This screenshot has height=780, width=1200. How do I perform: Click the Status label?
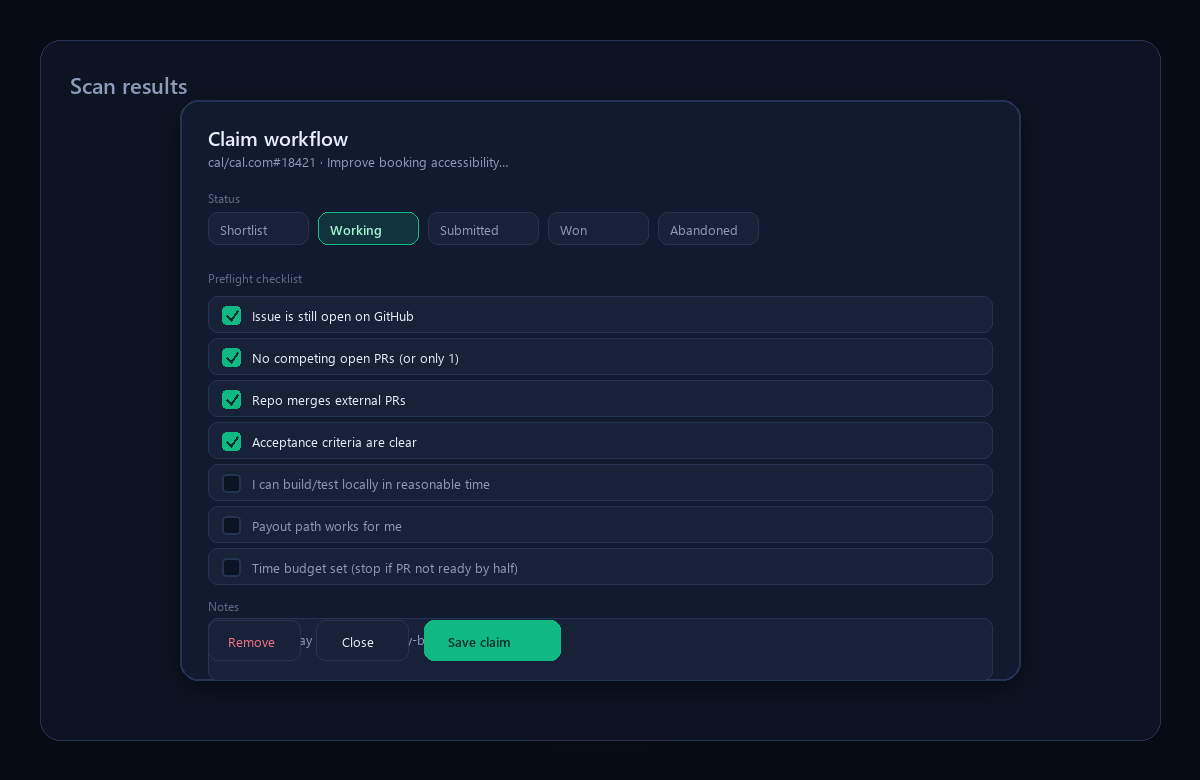[224, 199]
